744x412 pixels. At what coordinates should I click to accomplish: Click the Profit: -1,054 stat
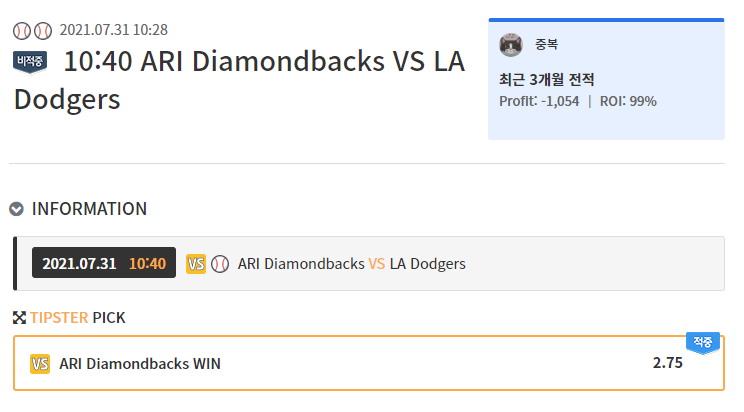539,101
